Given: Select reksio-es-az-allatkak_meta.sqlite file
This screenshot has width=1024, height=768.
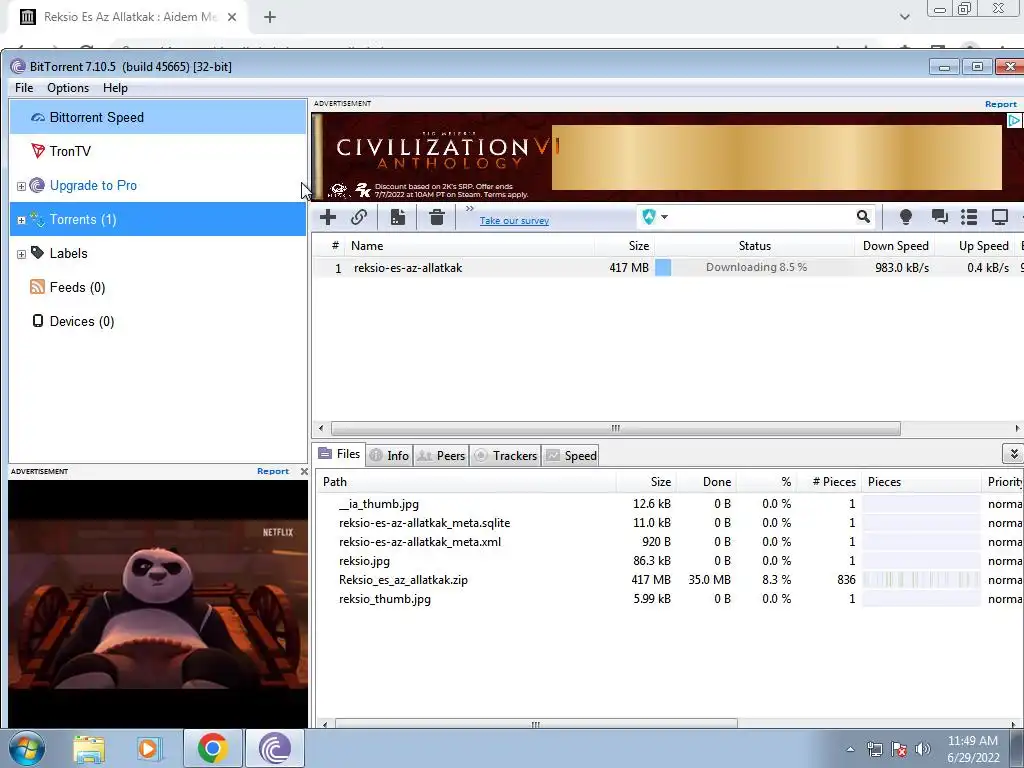Looking at the screenshot, I should point(669,523).
